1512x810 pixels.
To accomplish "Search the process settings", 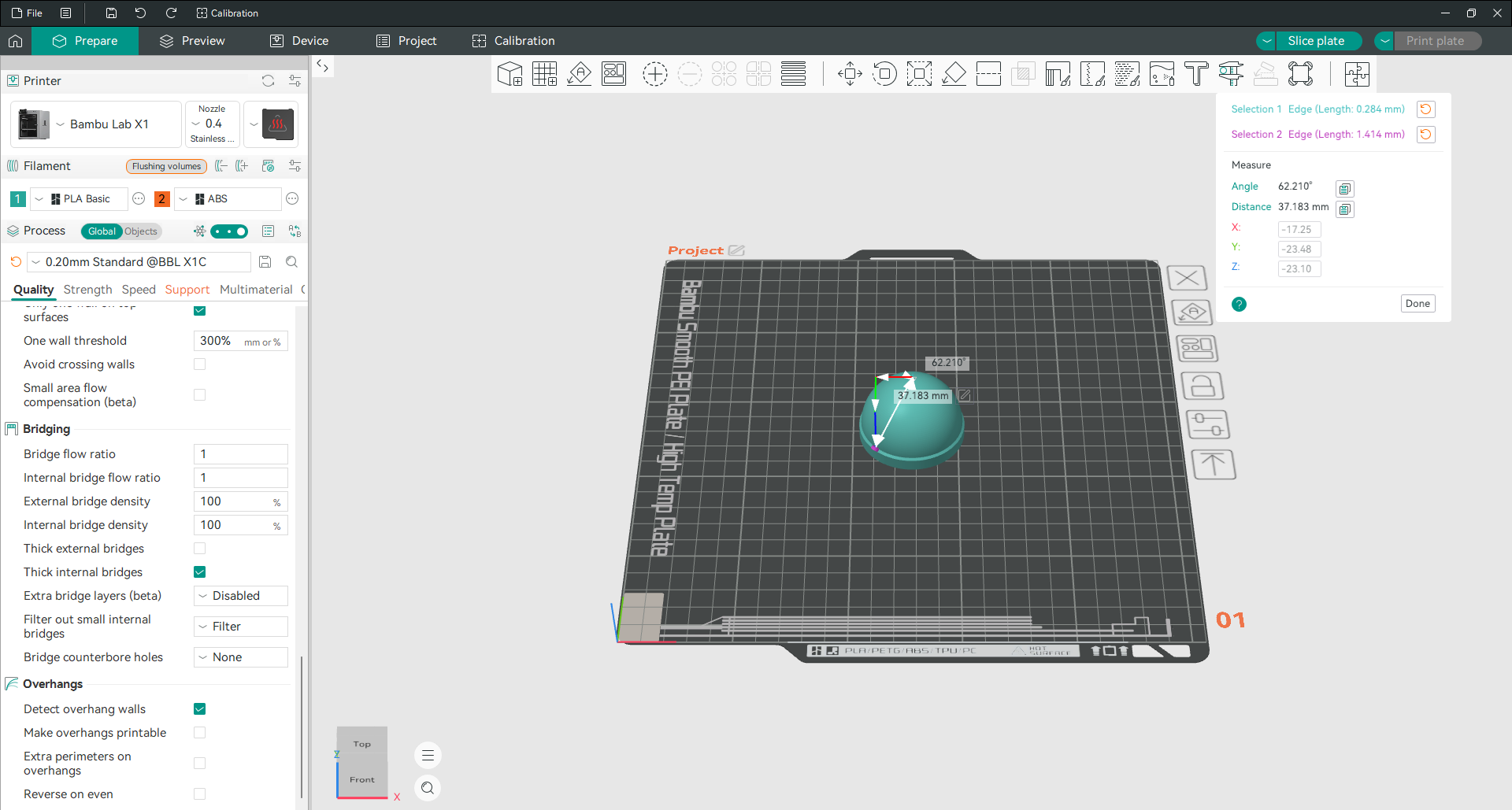I will pos(292,262).
